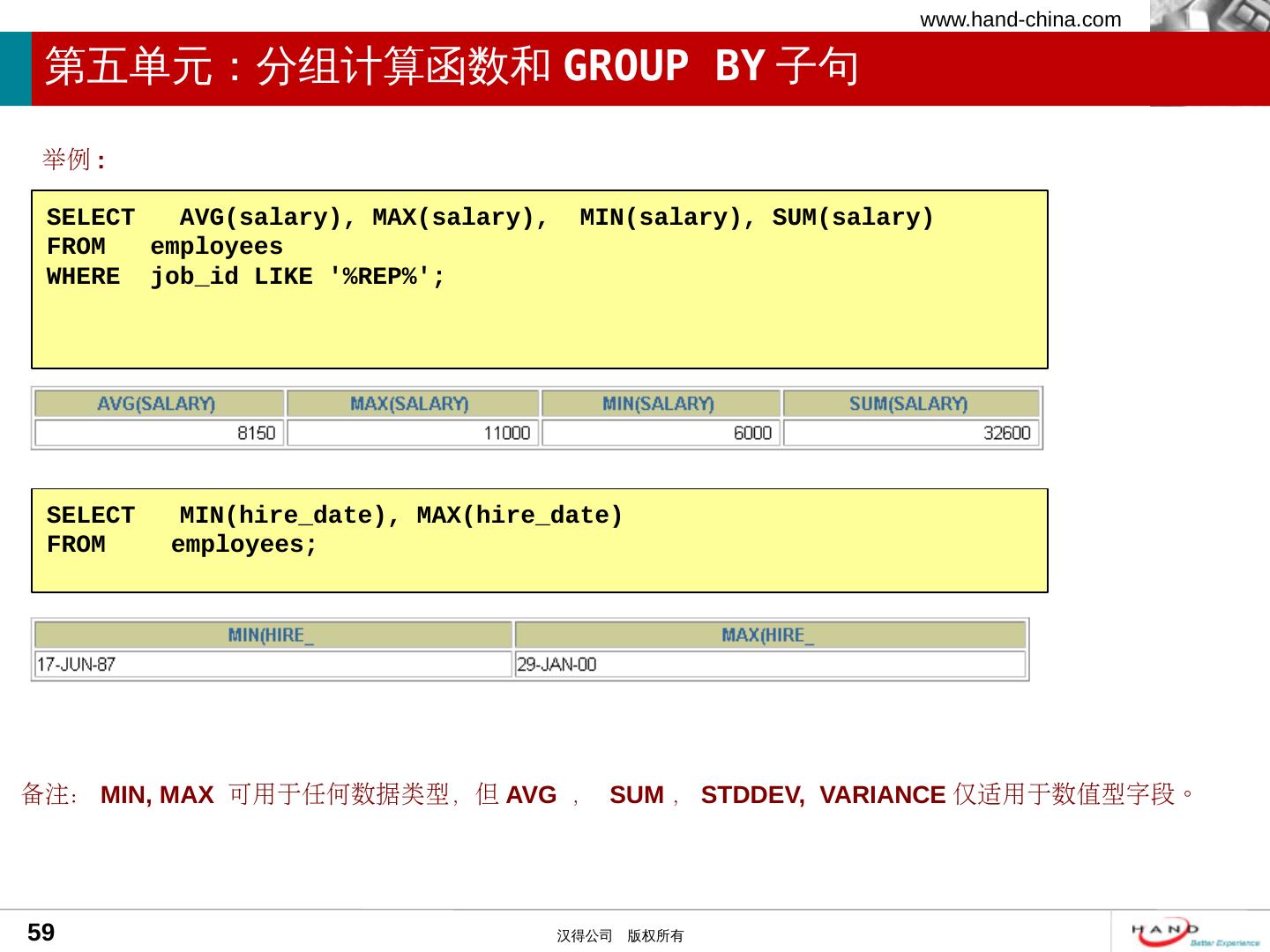Click the teal square beside the title

15,69
